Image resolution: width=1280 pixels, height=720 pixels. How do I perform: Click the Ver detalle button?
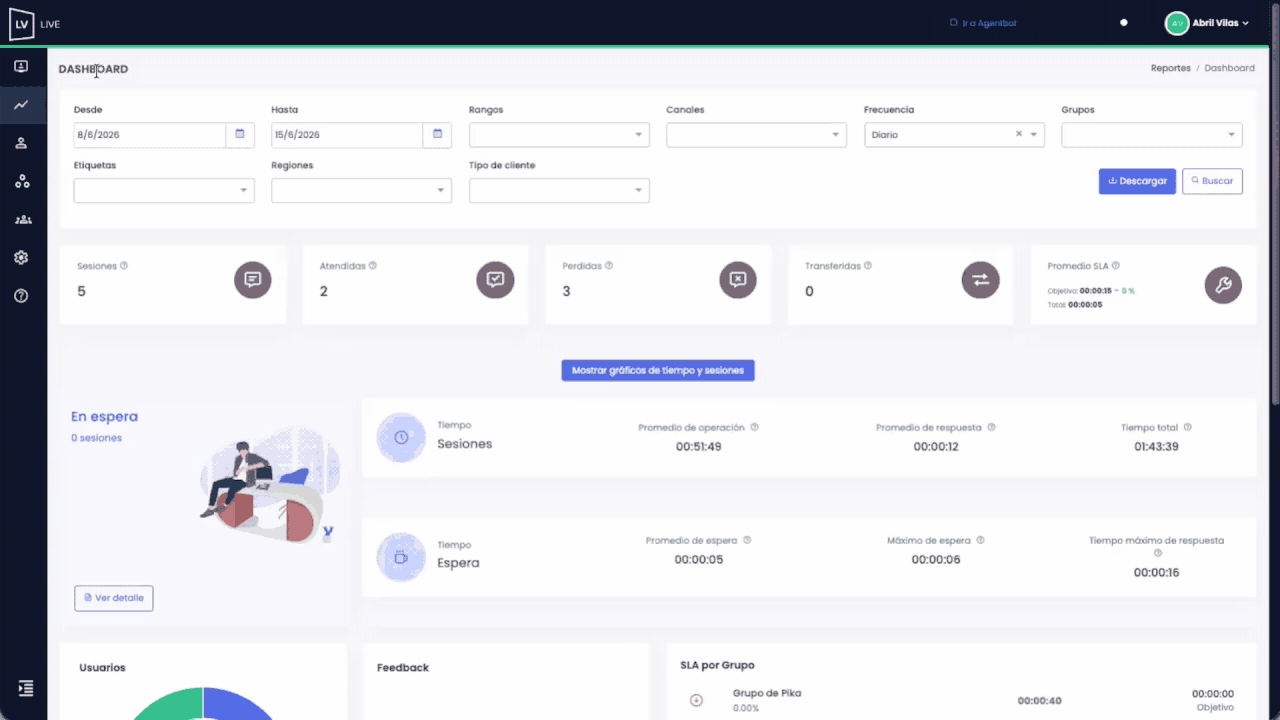(x=114, y=598)
